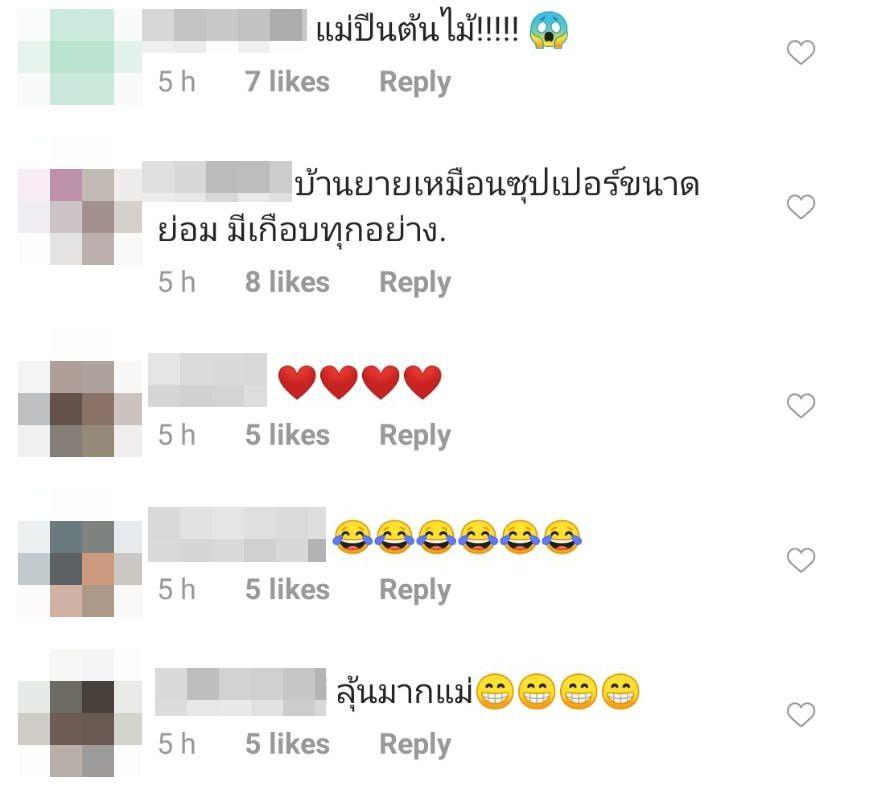
Task: View who gave the 7 likes
Action: pos(287,82)
